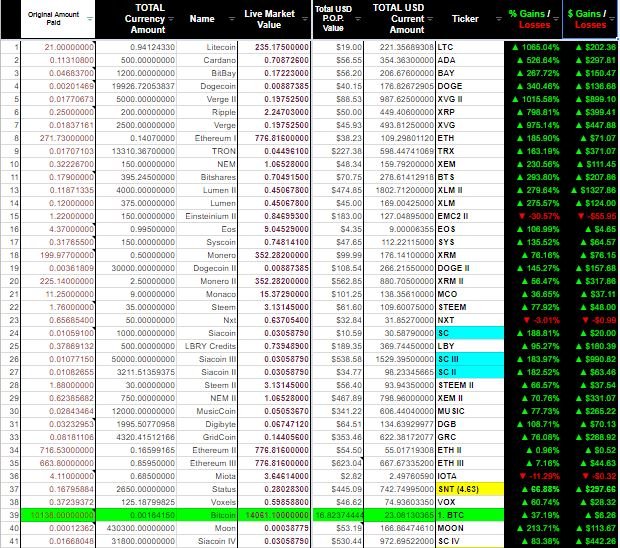Open filter dropdown on Name column
Screen dimensions: 620x548
click(x=232, y=19)
